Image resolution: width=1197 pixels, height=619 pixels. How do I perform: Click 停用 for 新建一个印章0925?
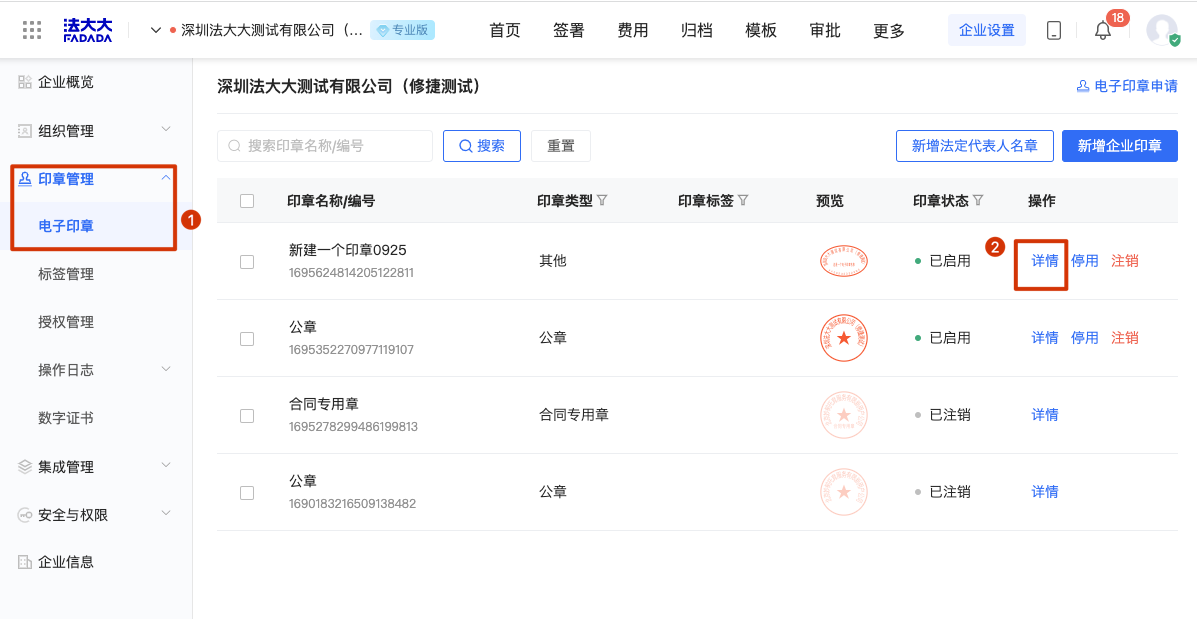point(1085,261)
